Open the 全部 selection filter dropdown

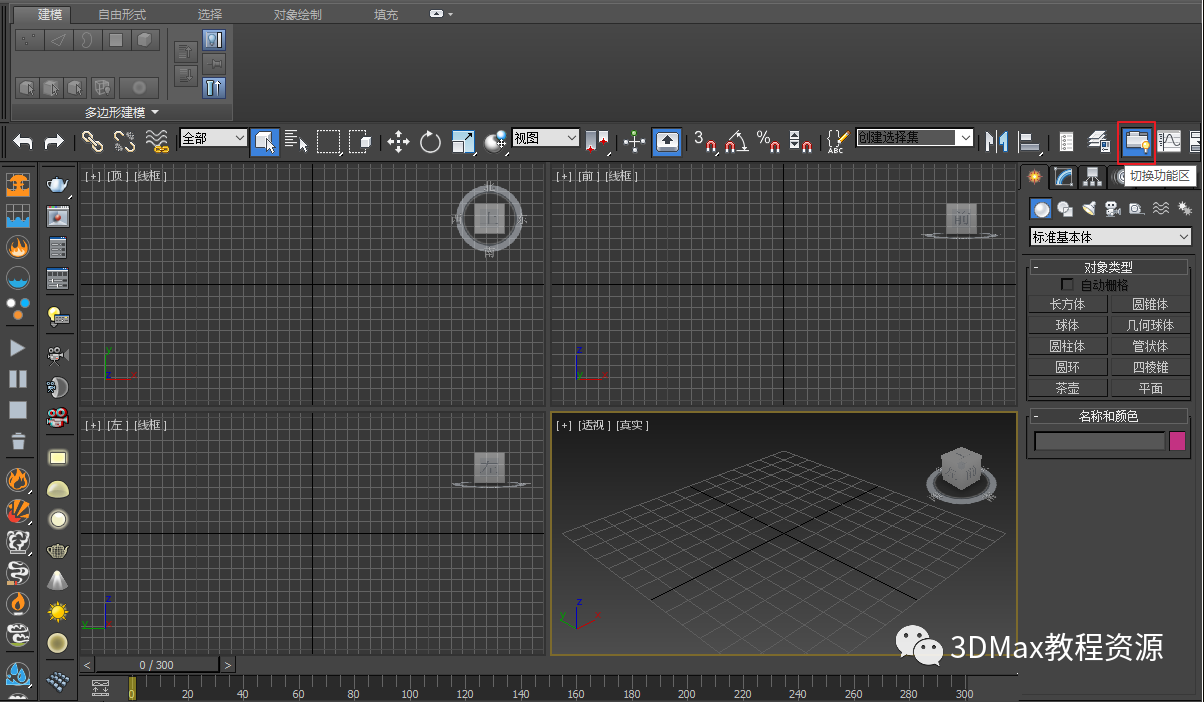(213, 138)
